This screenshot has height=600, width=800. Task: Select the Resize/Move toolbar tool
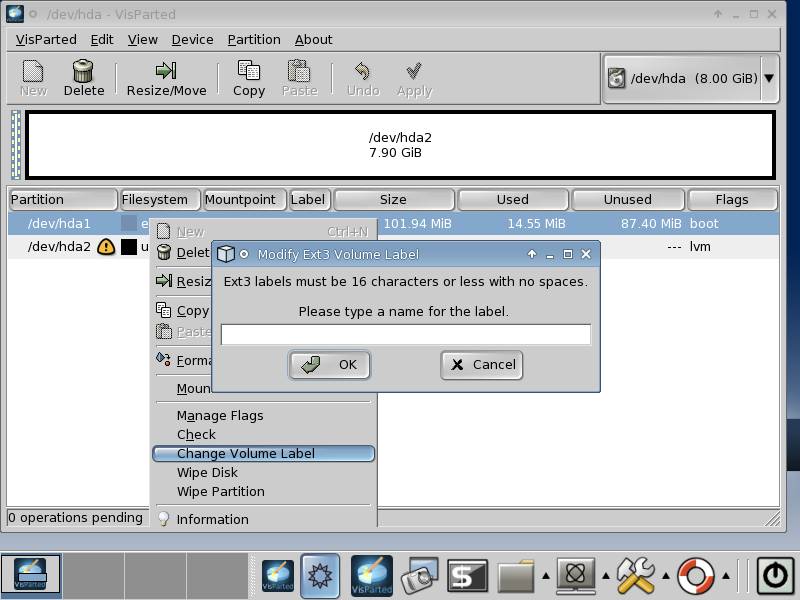point(166,78)
